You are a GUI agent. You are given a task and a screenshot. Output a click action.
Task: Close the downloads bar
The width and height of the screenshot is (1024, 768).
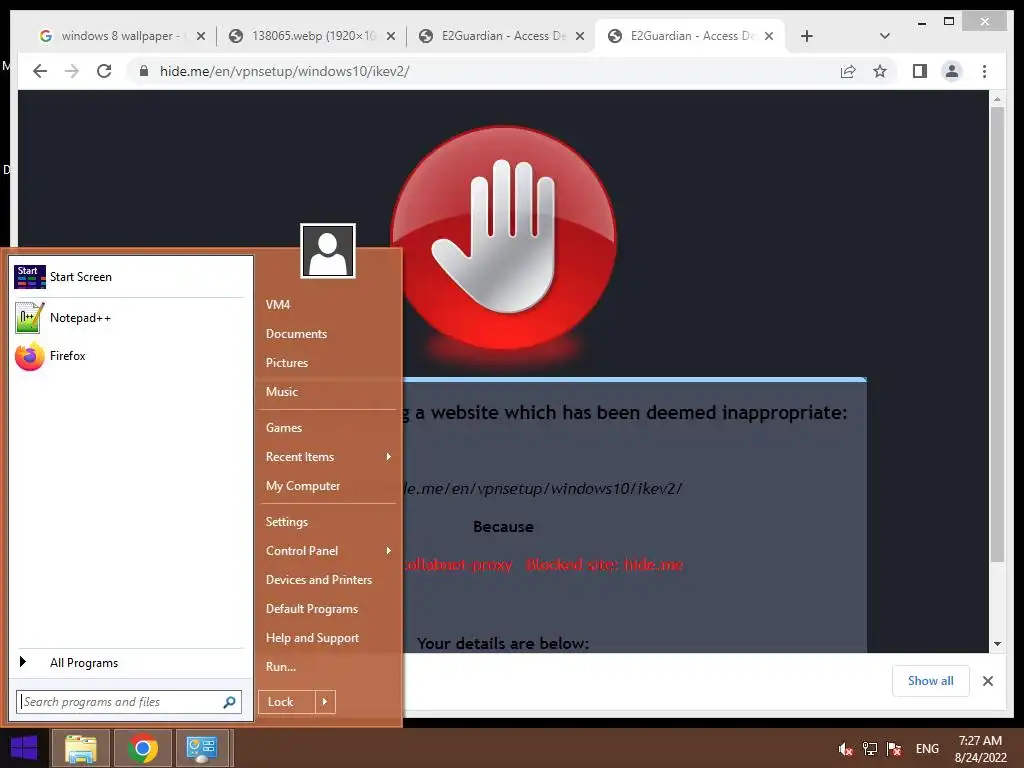click(988, 681)
